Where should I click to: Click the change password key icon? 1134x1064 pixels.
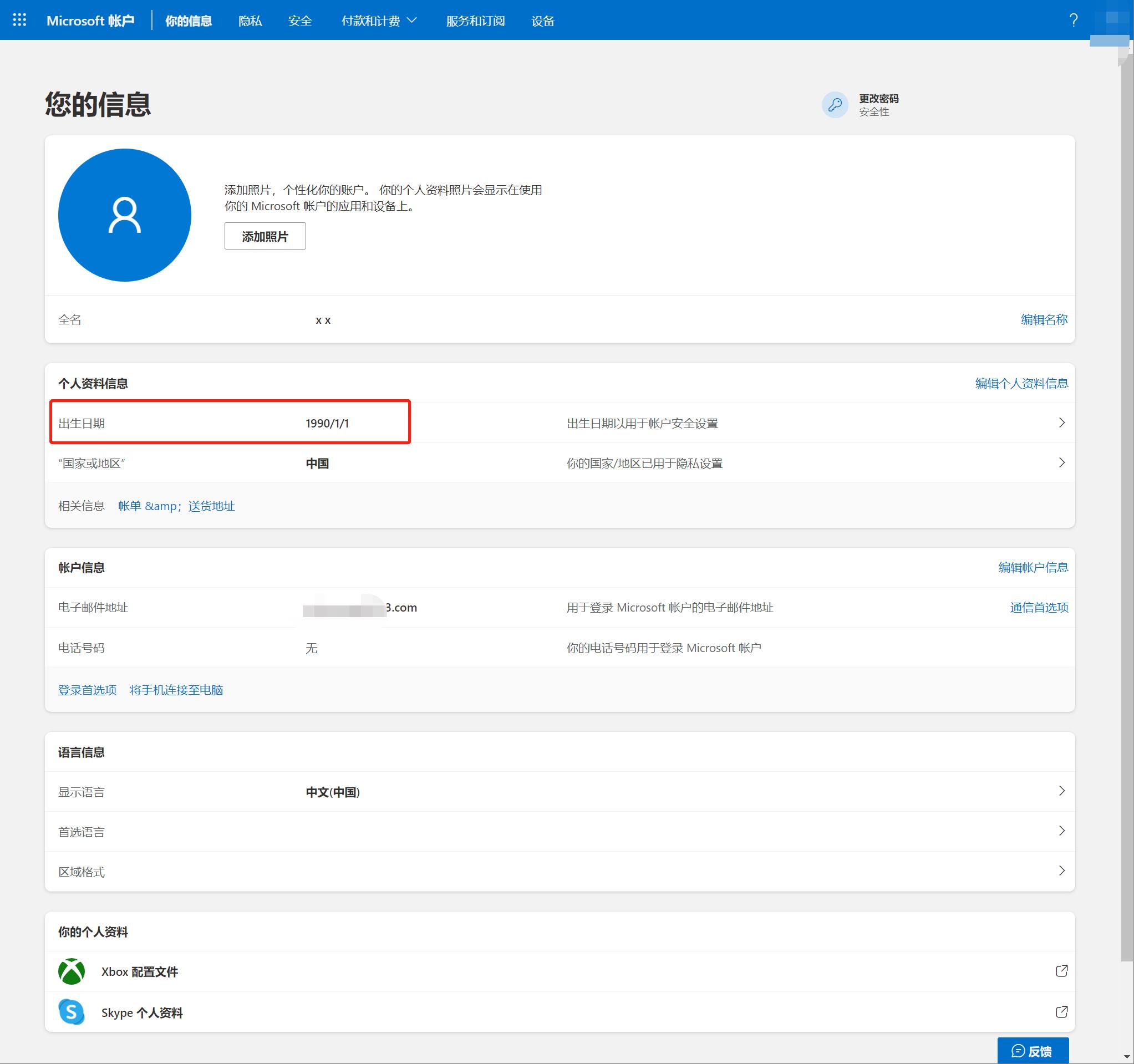click(x=835, y=105)
